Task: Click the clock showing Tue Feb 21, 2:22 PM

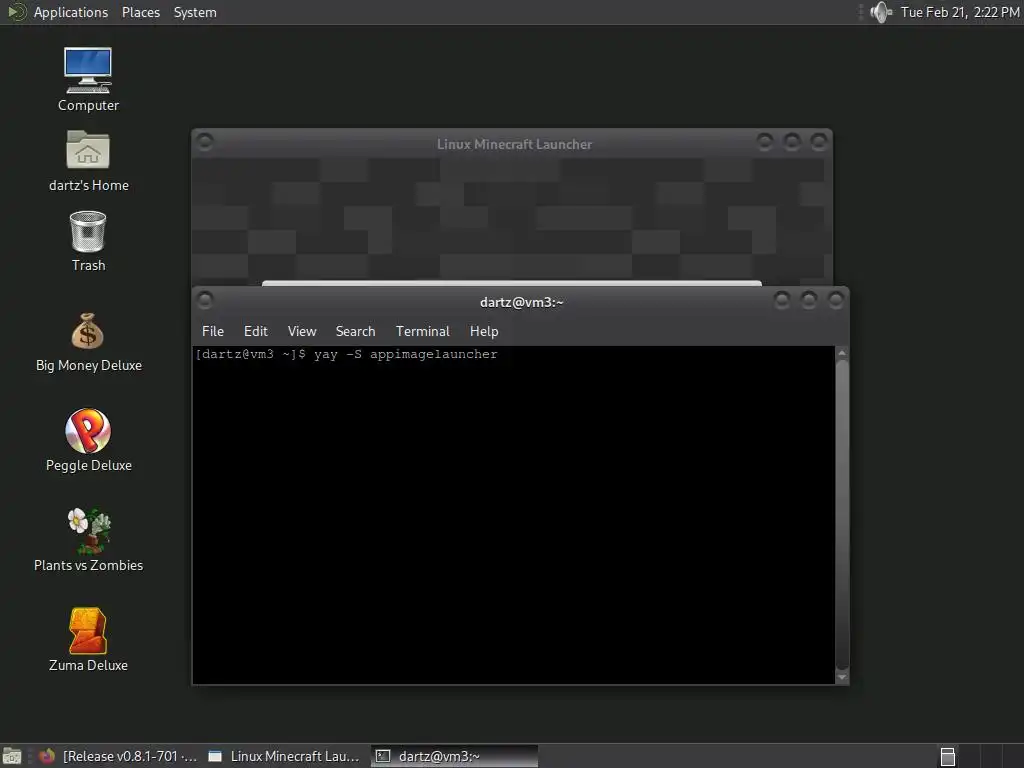Action: point(959,12)
